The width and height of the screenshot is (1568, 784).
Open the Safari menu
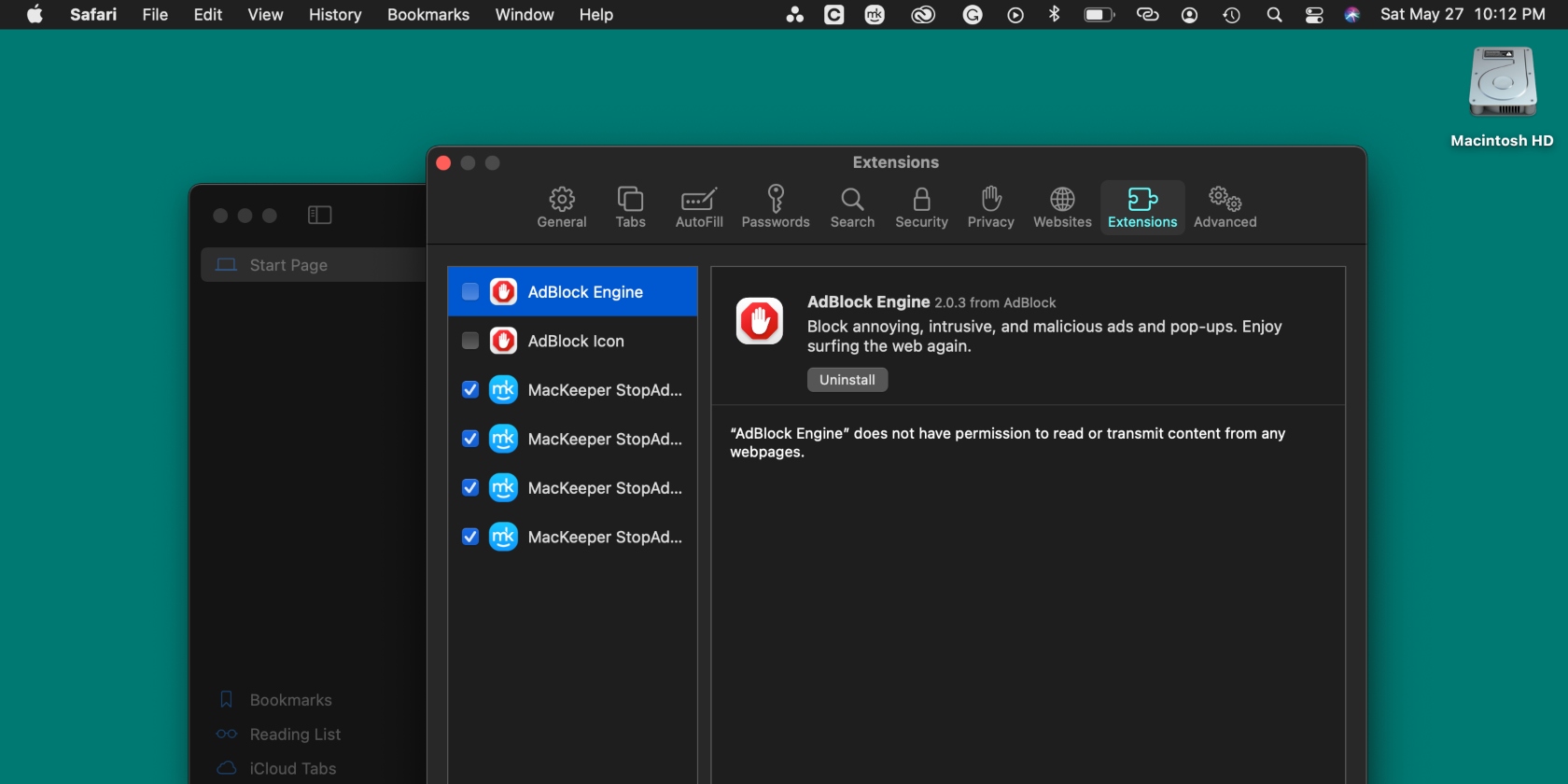[x=93, y=15]
